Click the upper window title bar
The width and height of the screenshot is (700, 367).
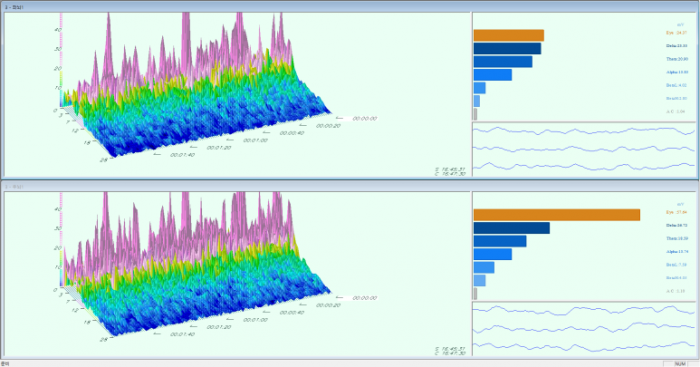(350, 7)
